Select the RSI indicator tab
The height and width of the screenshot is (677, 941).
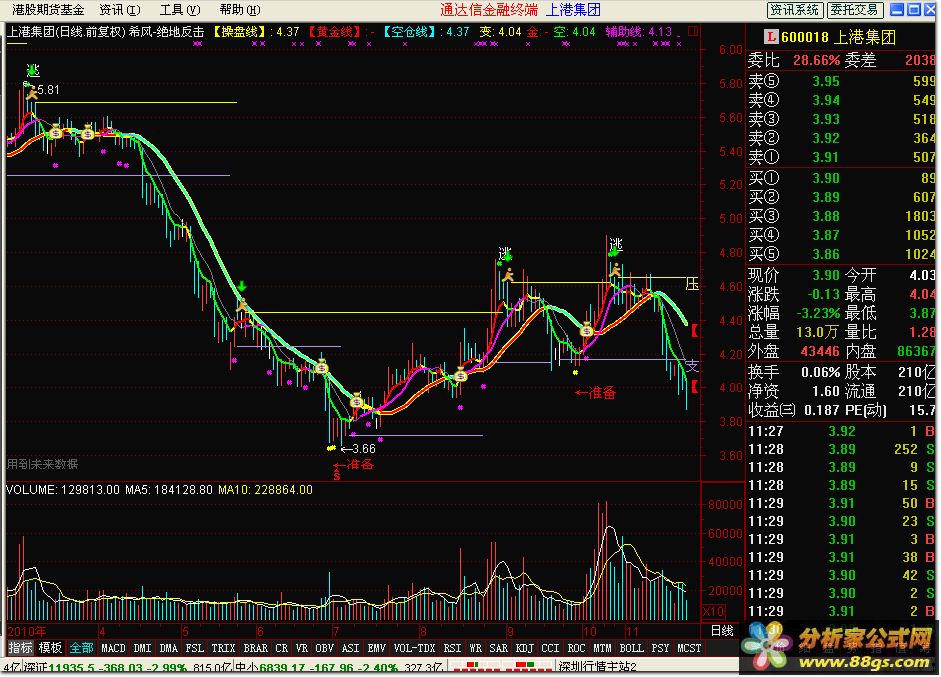(x=452, y=648)
